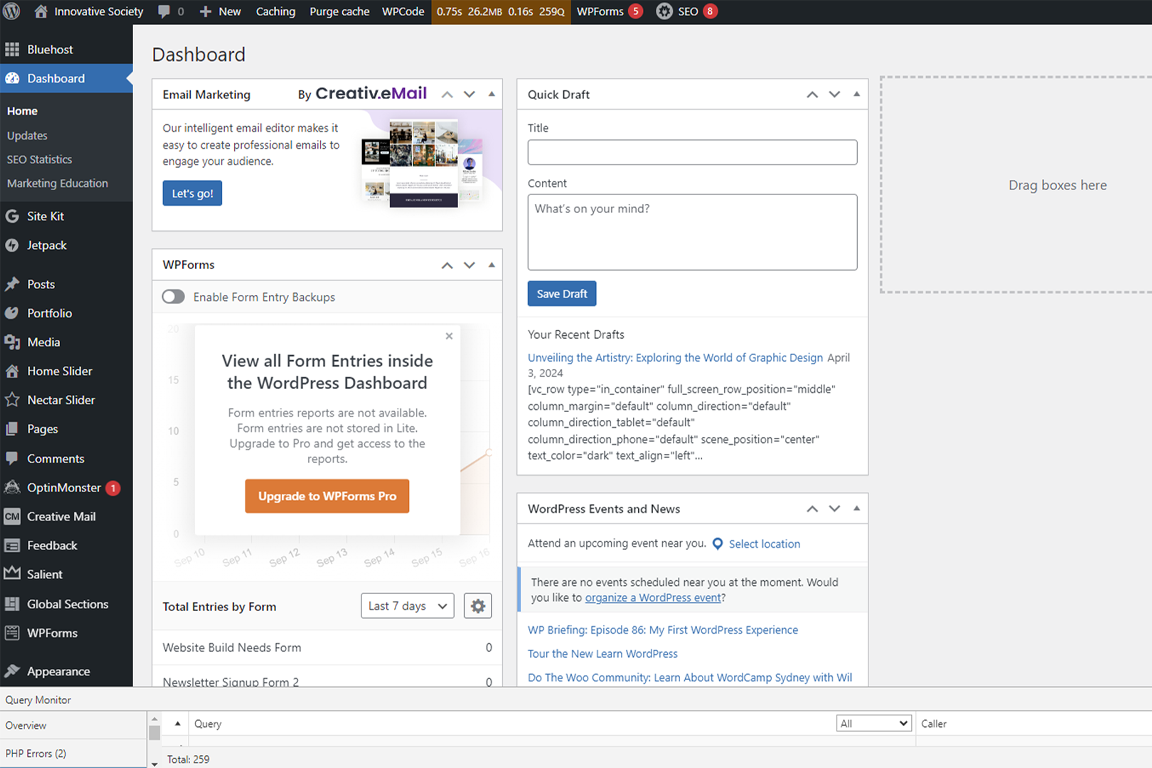Image resolution: width=1152 pixels, height=768 pixels.
Task: Click the location pin icon for events
Action: point(717,544)
